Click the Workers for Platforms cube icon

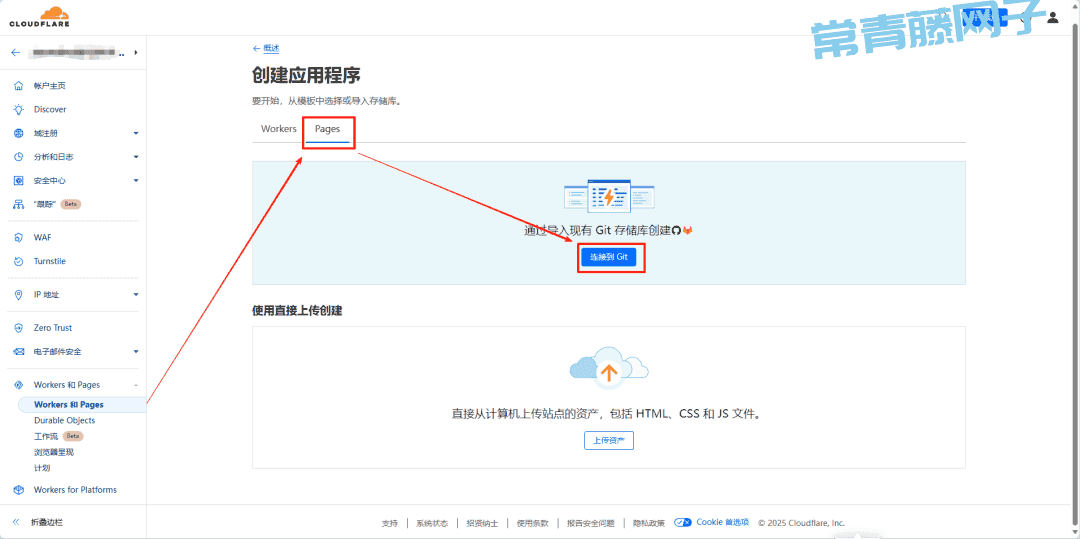pyautogui.click(x=19, y=490)
